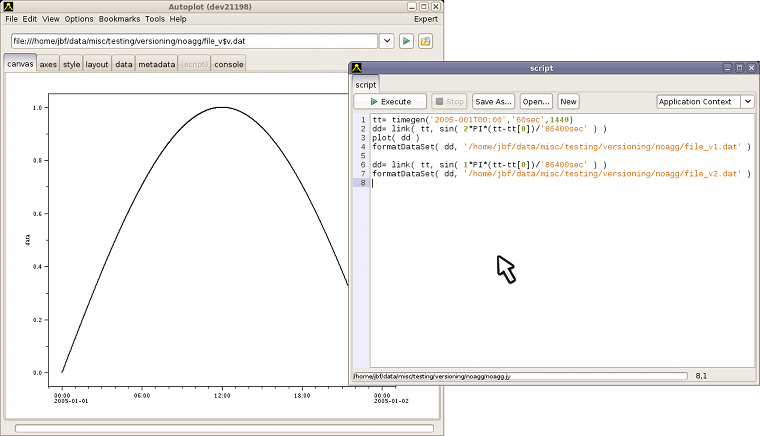The width and height of the screenshot is (760, 436).
Task: Open the Bookmarks menu
Action: tap(119, 19)
